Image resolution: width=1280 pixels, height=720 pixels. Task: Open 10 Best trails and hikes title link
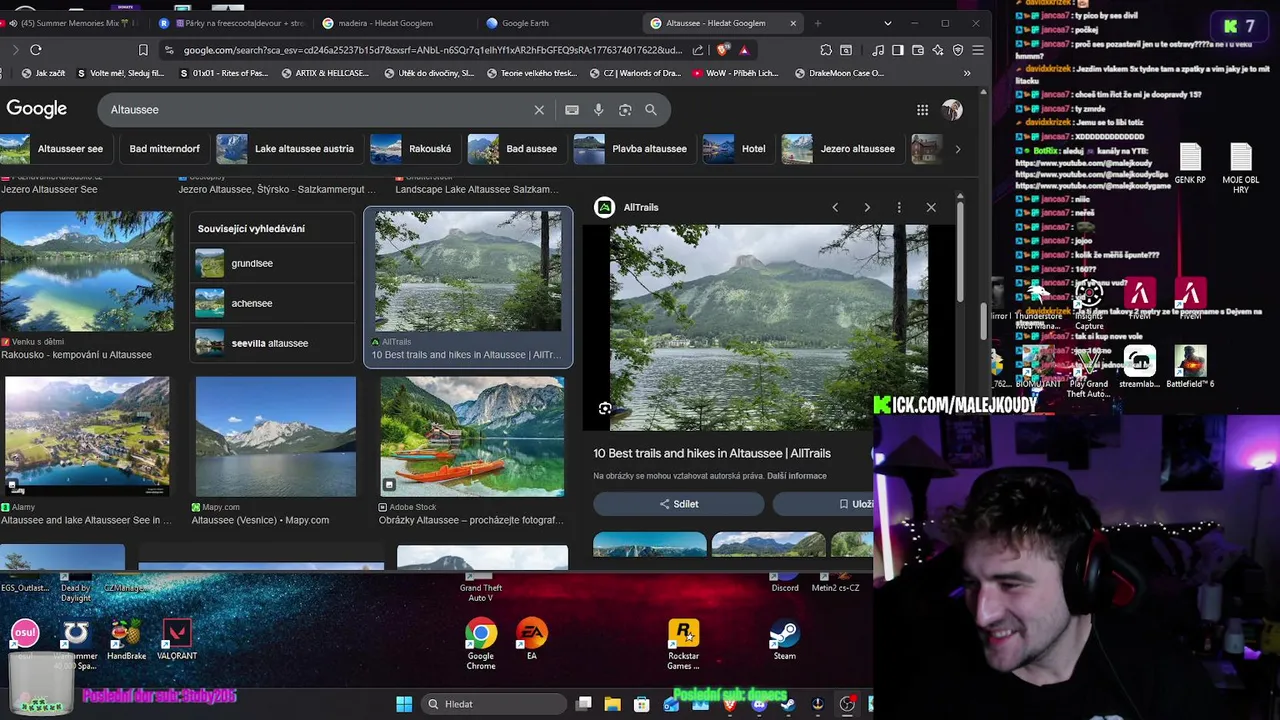pyautogui.click(x=712, y=454)
